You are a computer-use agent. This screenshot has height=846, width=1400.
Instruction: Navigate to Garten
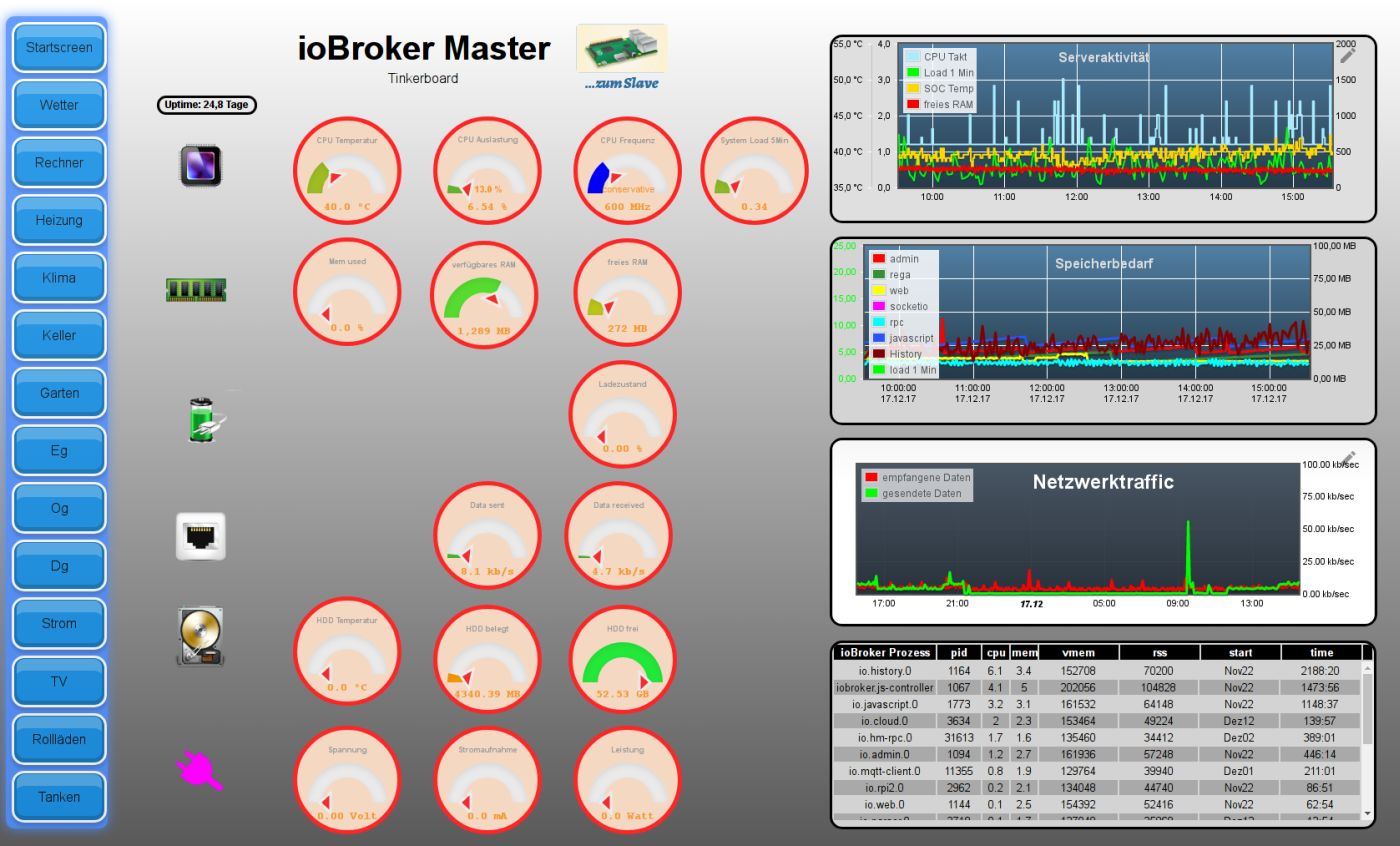pyautogui.click(x=59, y=393)
